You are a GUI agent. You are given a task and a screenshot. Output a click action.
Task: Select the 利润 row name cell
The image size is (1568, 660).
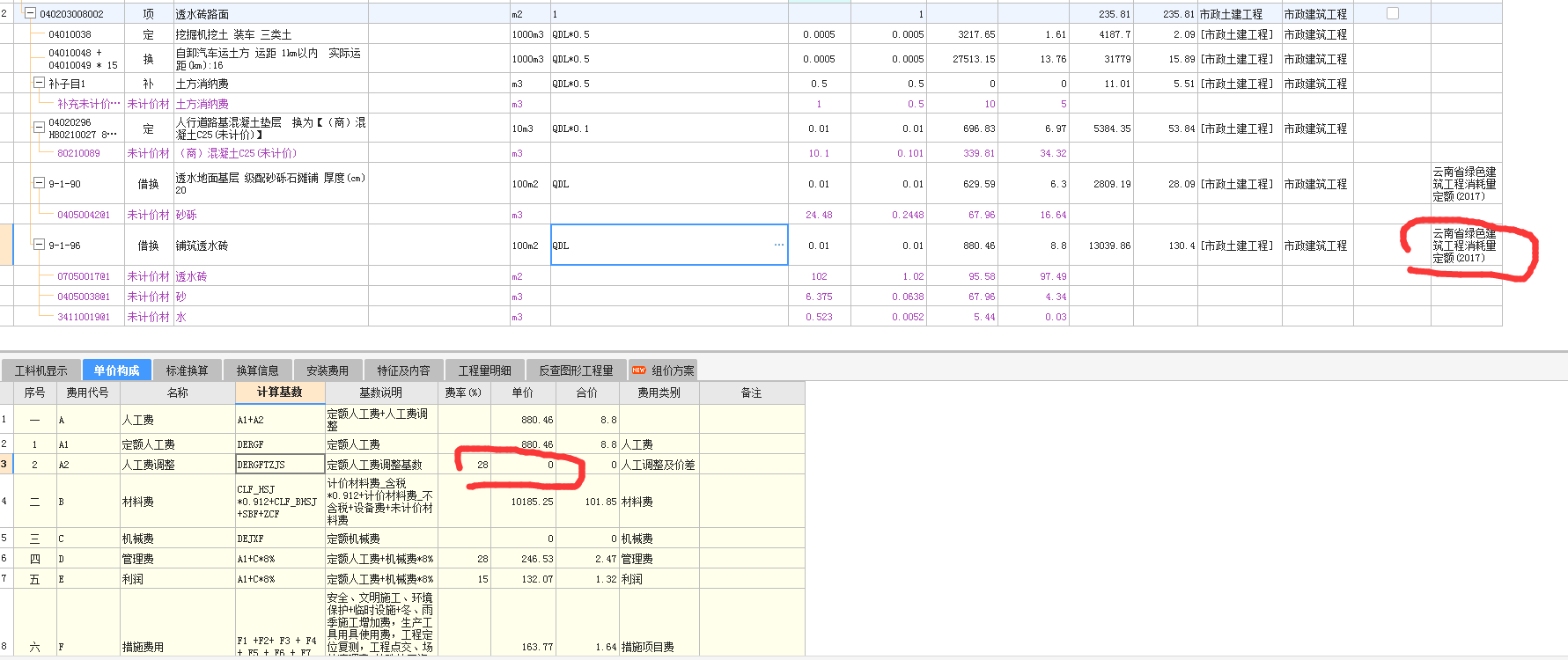(178, 579)
